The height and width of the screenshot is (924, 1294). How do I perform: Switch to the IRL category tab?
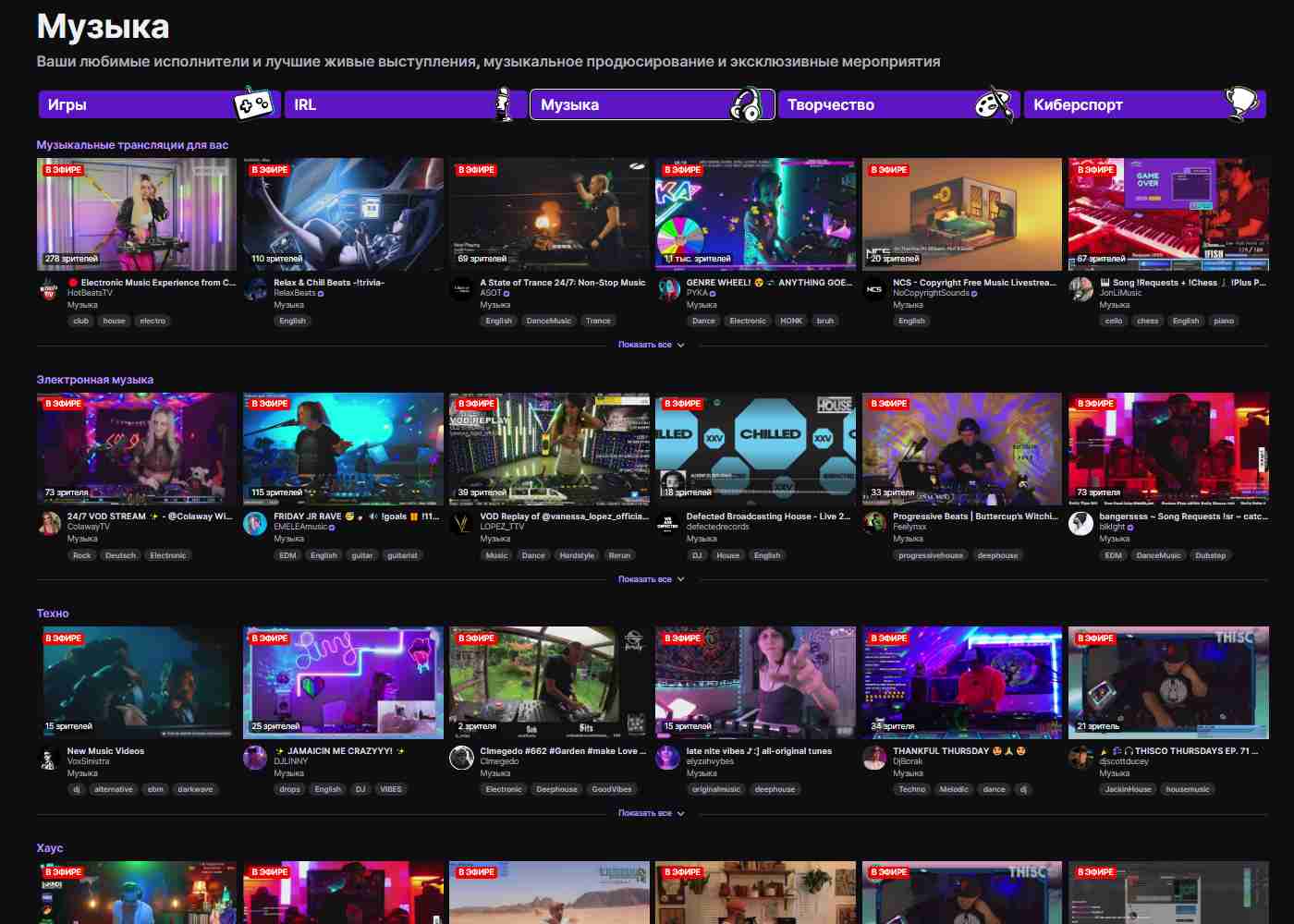(x=405, y=104)
